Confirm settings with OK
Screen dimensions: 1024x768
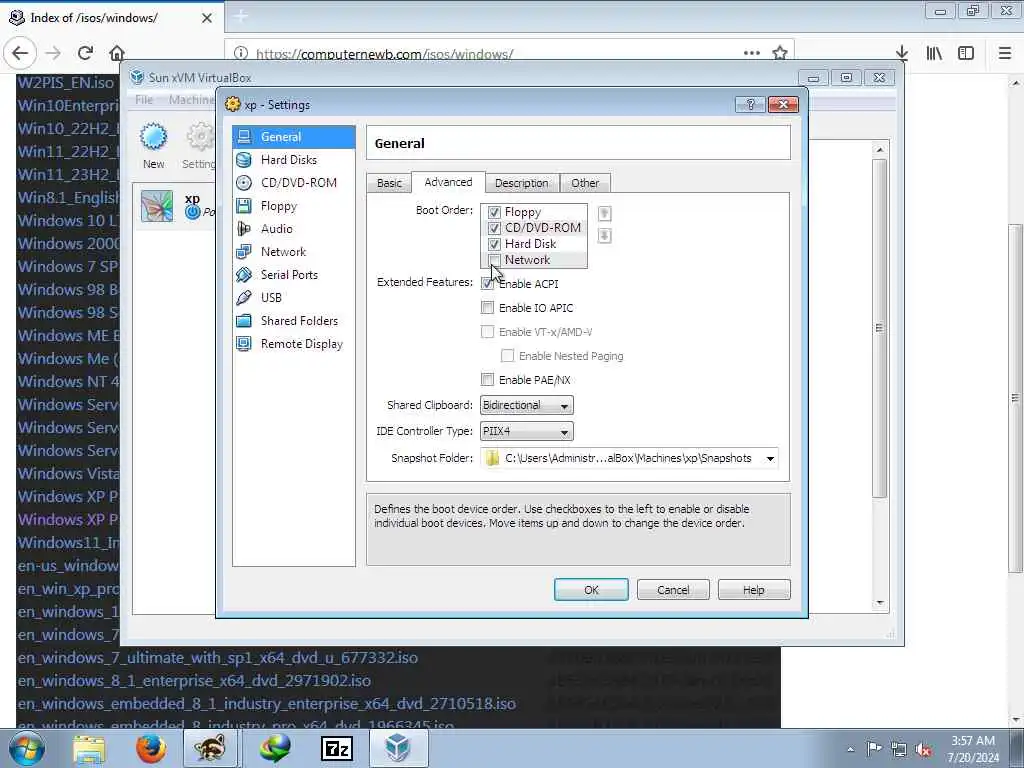click(591, 590)
